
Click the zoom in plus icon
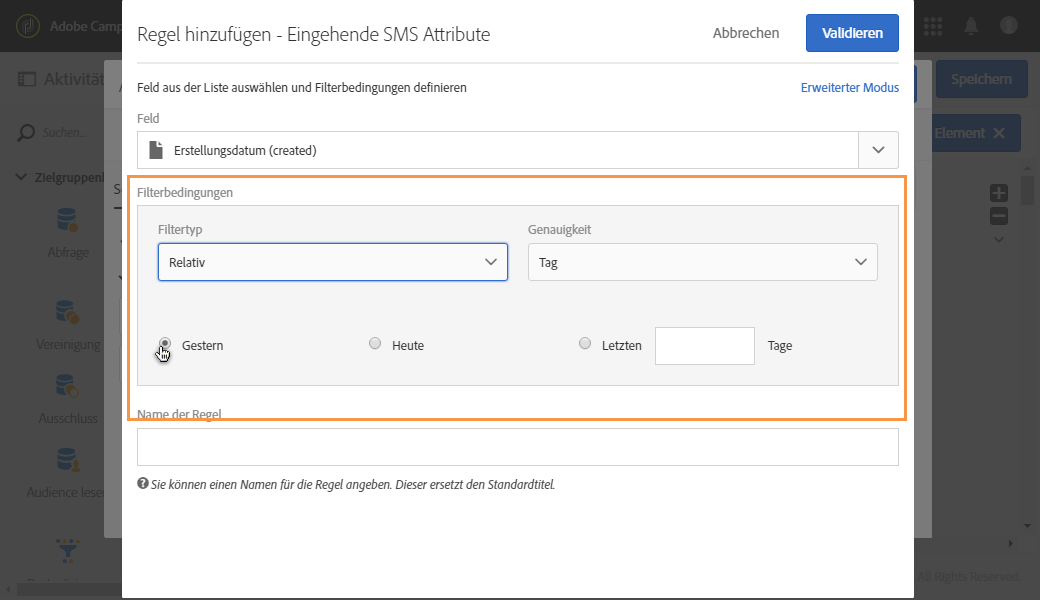[x=998, y=193]
